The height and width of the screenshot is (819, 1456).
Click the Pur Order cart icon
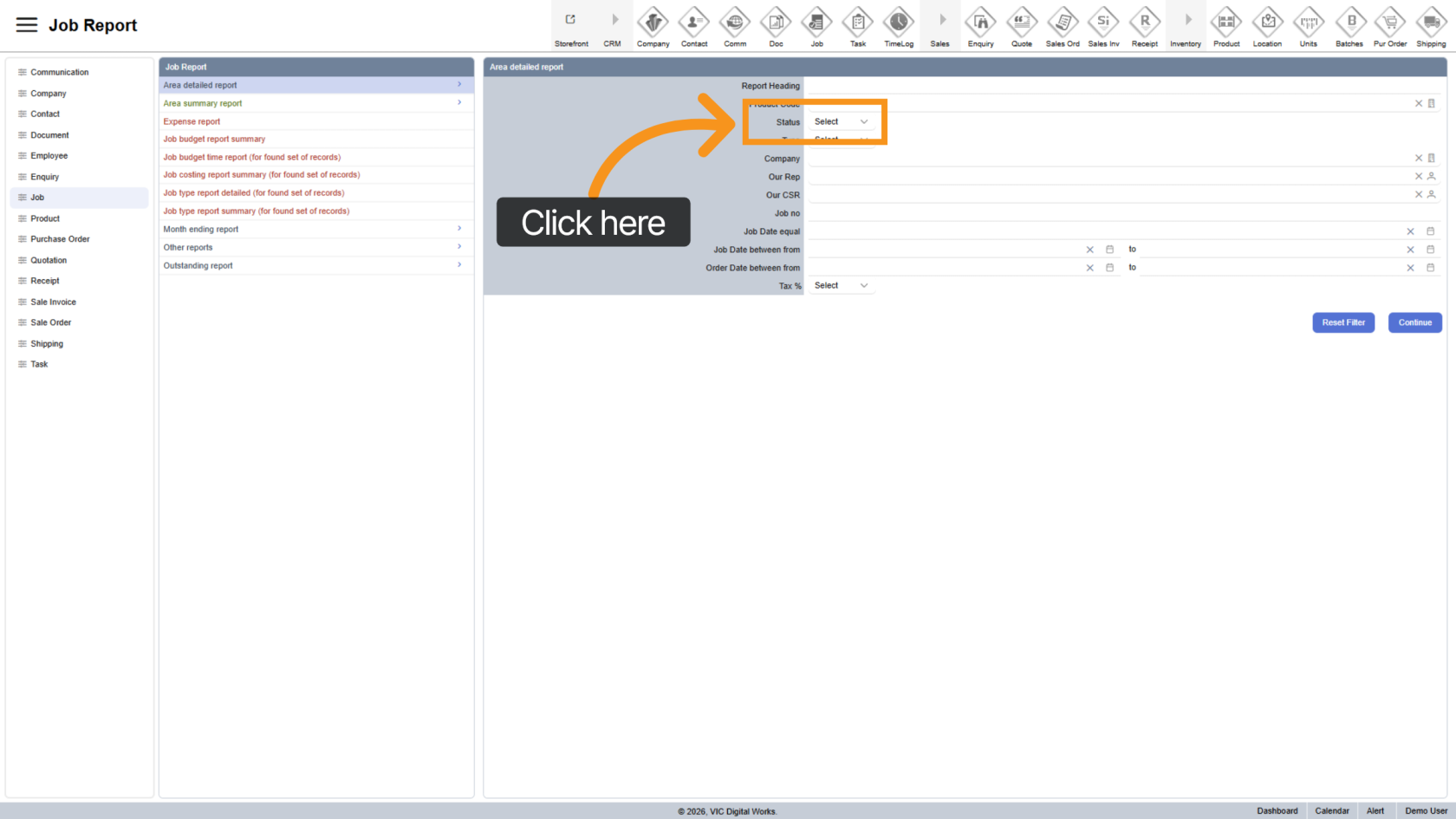(x=1390, y=23)
